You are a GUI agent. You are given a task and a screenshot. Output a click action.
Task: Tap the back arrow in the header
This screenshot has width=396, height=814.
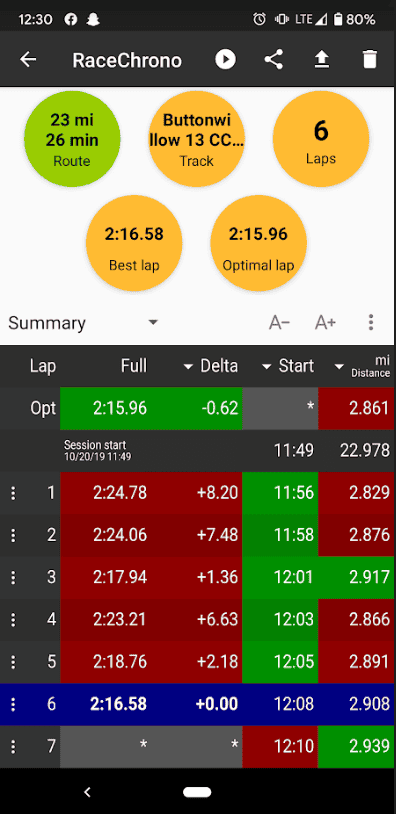pyautogui.click(x=28, y=60)
